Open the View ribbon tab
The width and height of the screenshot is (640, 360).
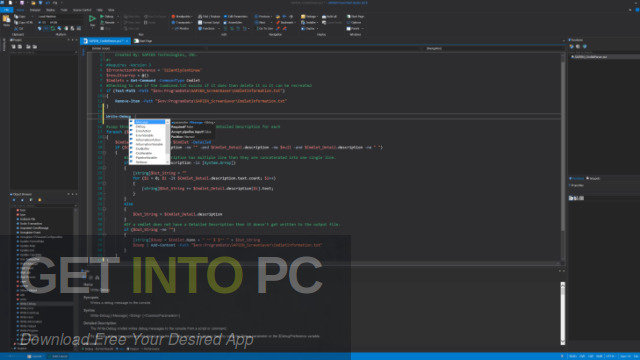pos(111,10)
